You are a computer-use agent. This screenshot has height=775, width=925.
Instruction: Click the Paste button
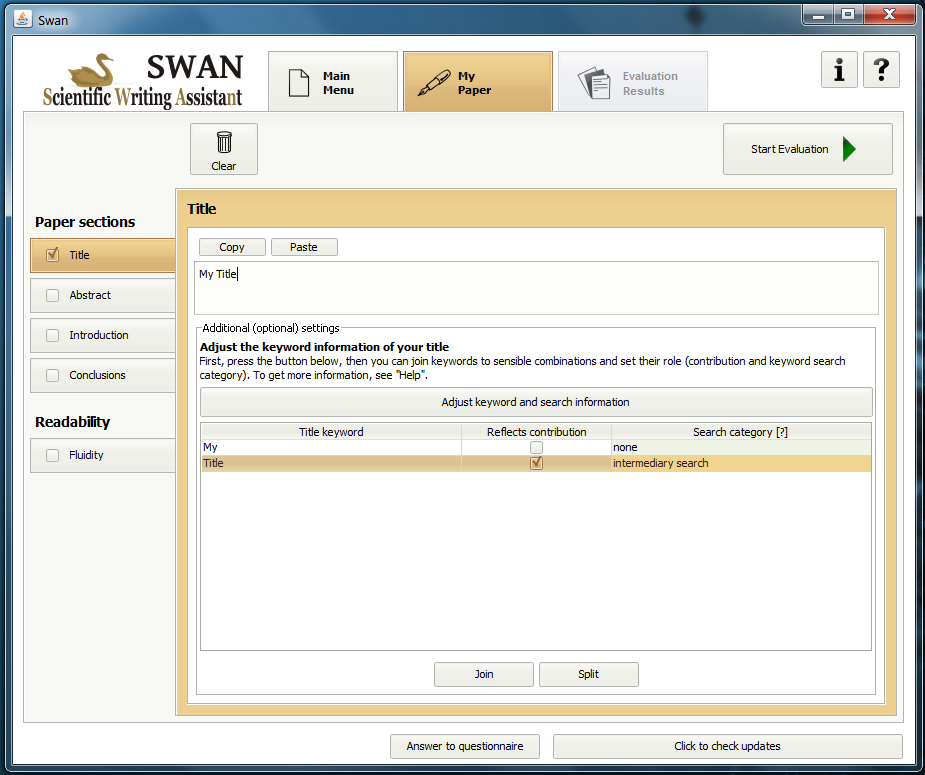304,247
